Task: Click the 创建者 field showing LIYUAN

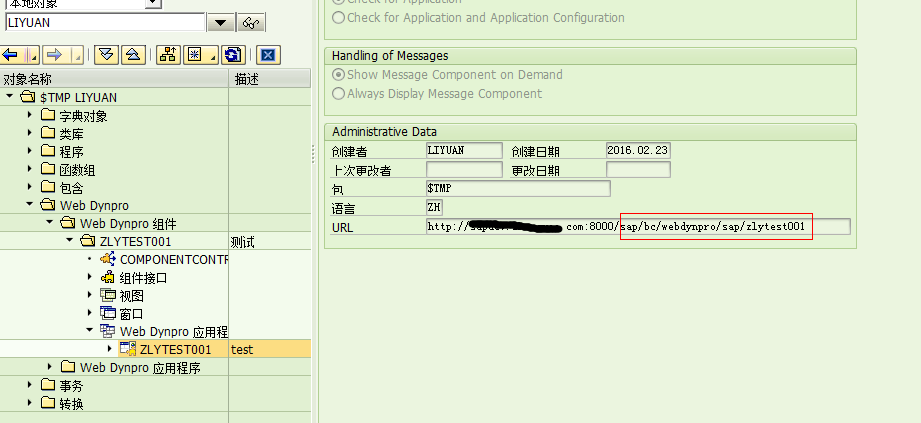Action: point(464,150)
